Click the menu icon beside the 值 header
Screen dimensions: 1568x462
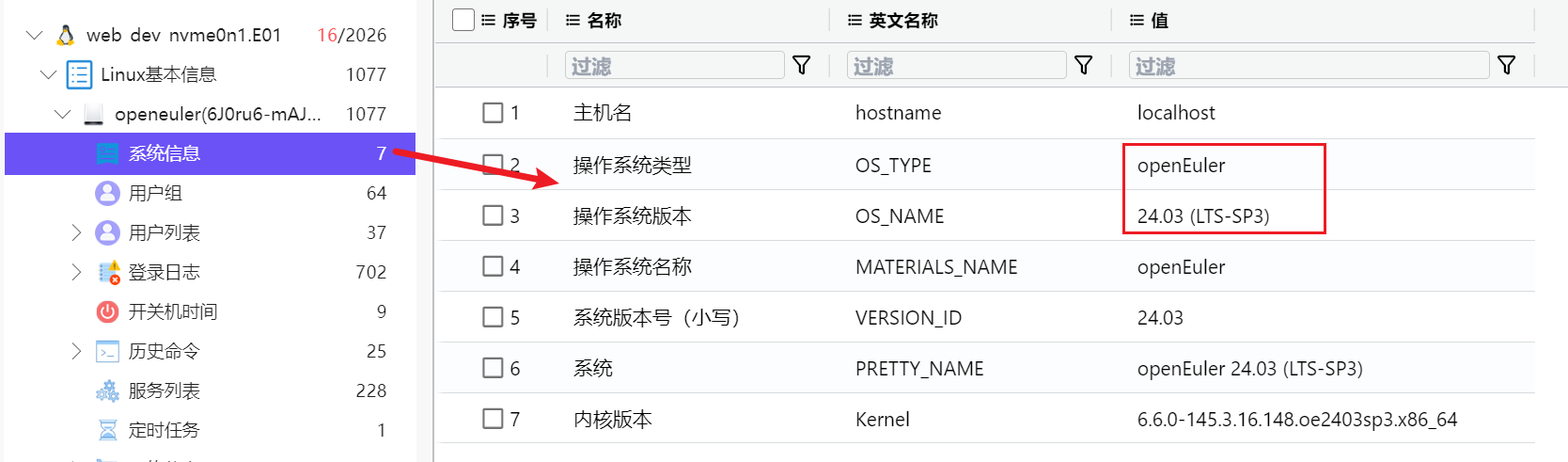(x=1137, y=20)
